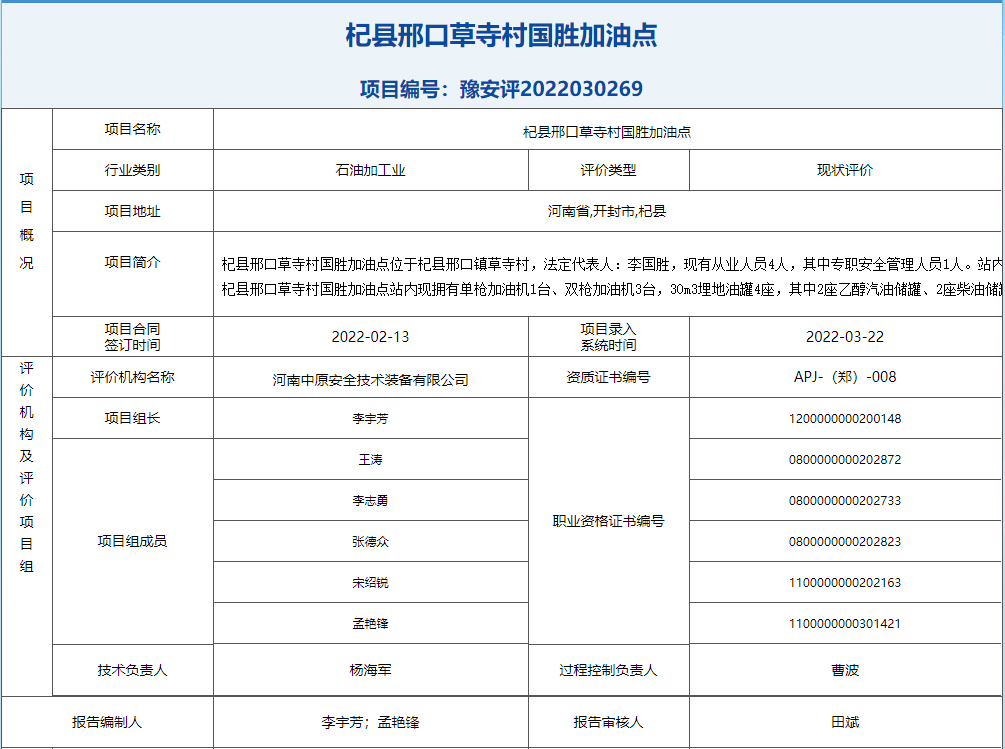Viewport: 1005px width, 749px height.
Task: Click the 评价机构名称 label
Action: [133, 377]
